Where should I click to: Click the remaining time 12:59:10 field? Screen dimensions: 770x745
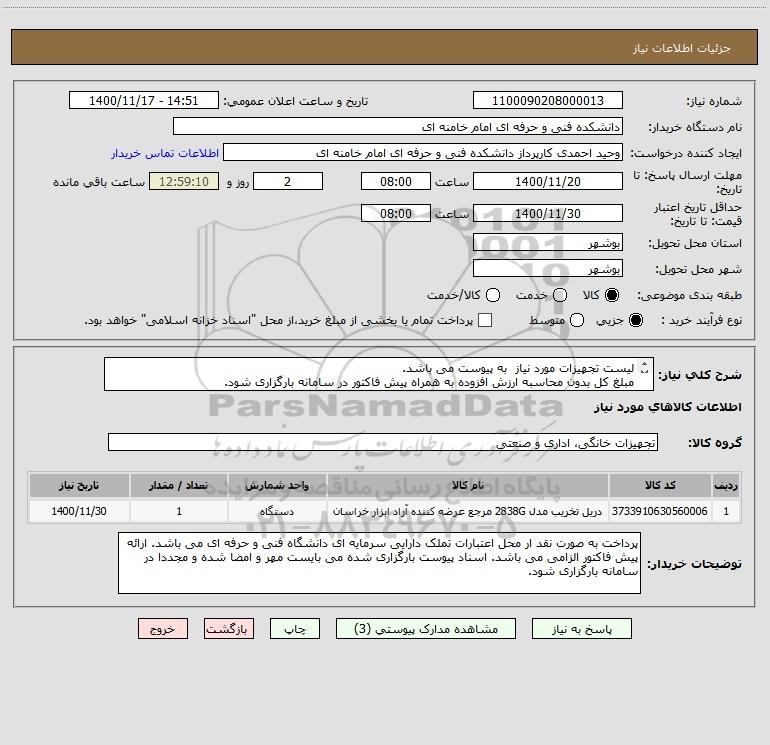184,181
